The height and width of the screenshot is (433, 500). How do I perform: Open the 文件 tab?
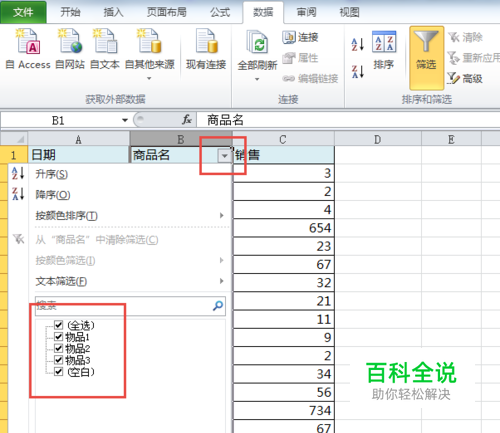point(23,12)
